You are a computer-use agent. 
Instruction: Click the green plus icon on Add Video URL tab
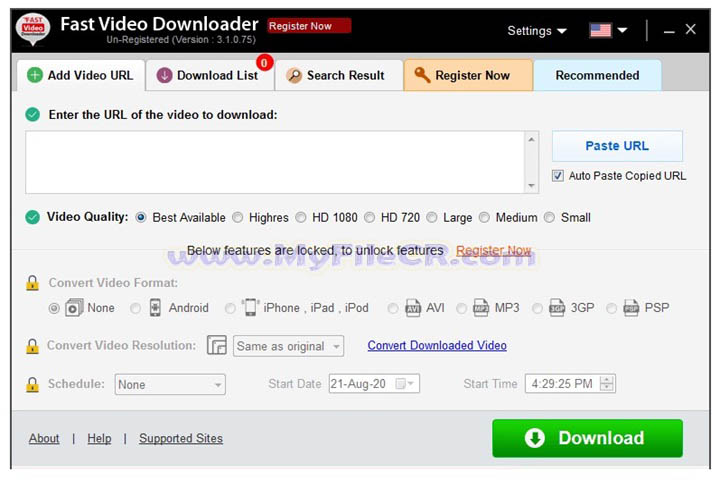(x=34, y=75)
